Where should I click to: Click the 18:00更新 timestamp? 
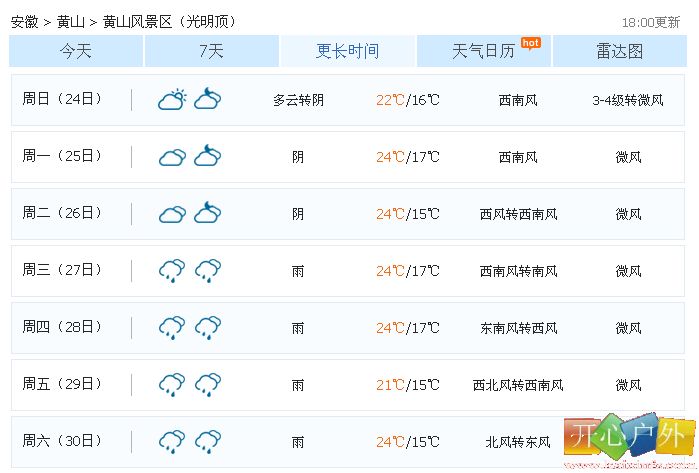click(x=651, y=22)
